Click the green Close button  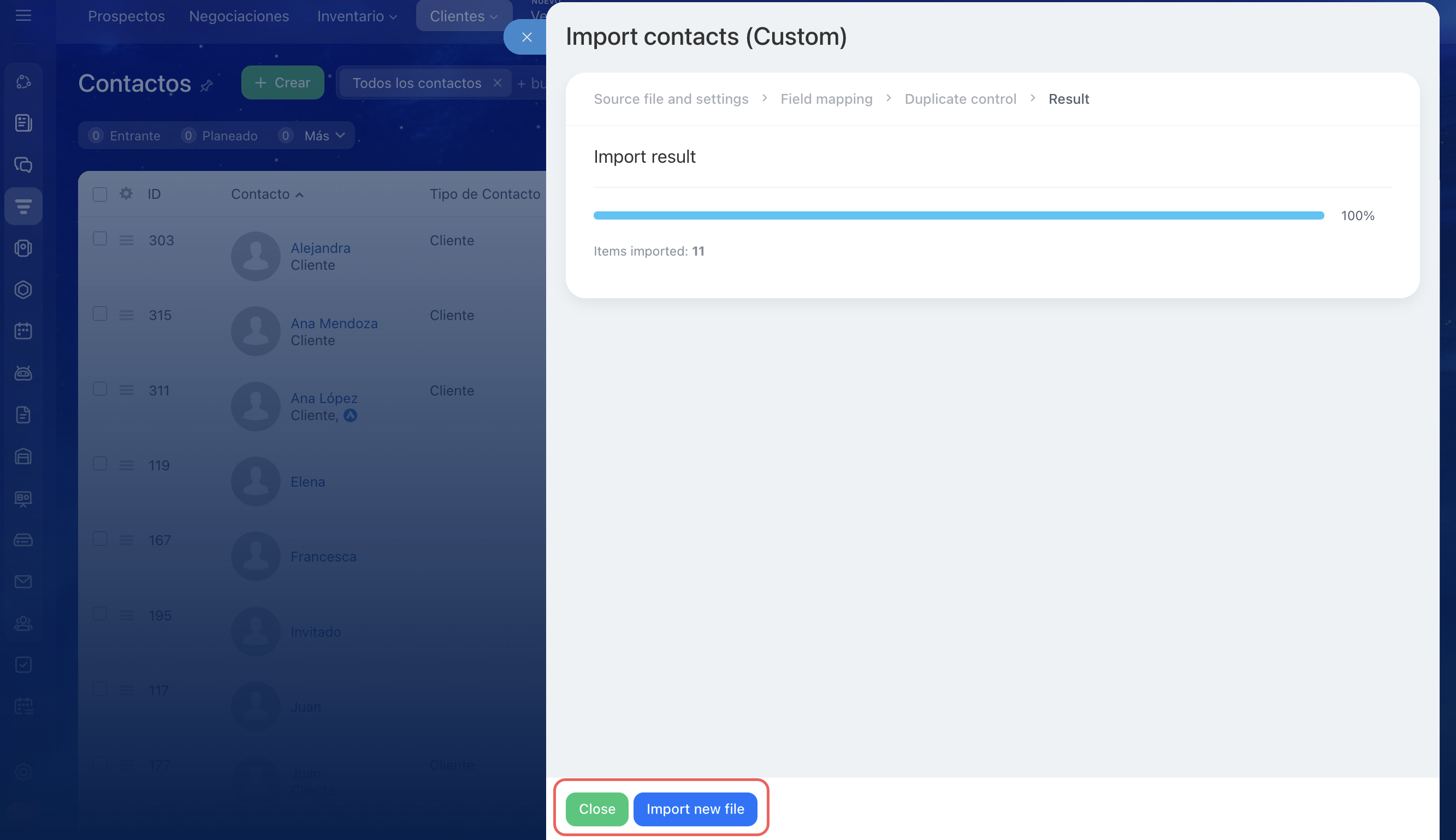tap(596, 809)
